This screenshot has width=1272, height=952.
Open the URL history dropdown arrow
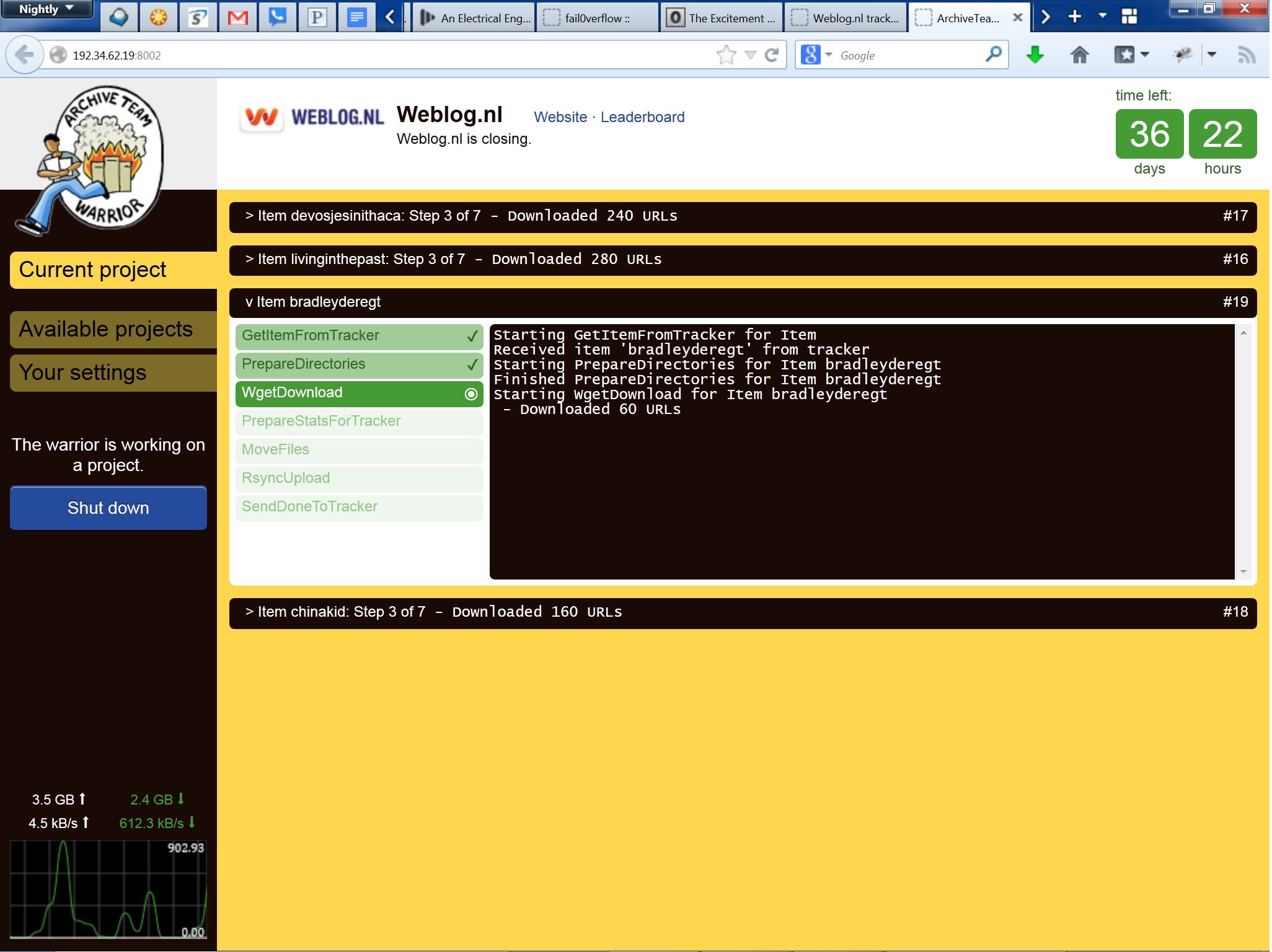click(x=750, y=55)
